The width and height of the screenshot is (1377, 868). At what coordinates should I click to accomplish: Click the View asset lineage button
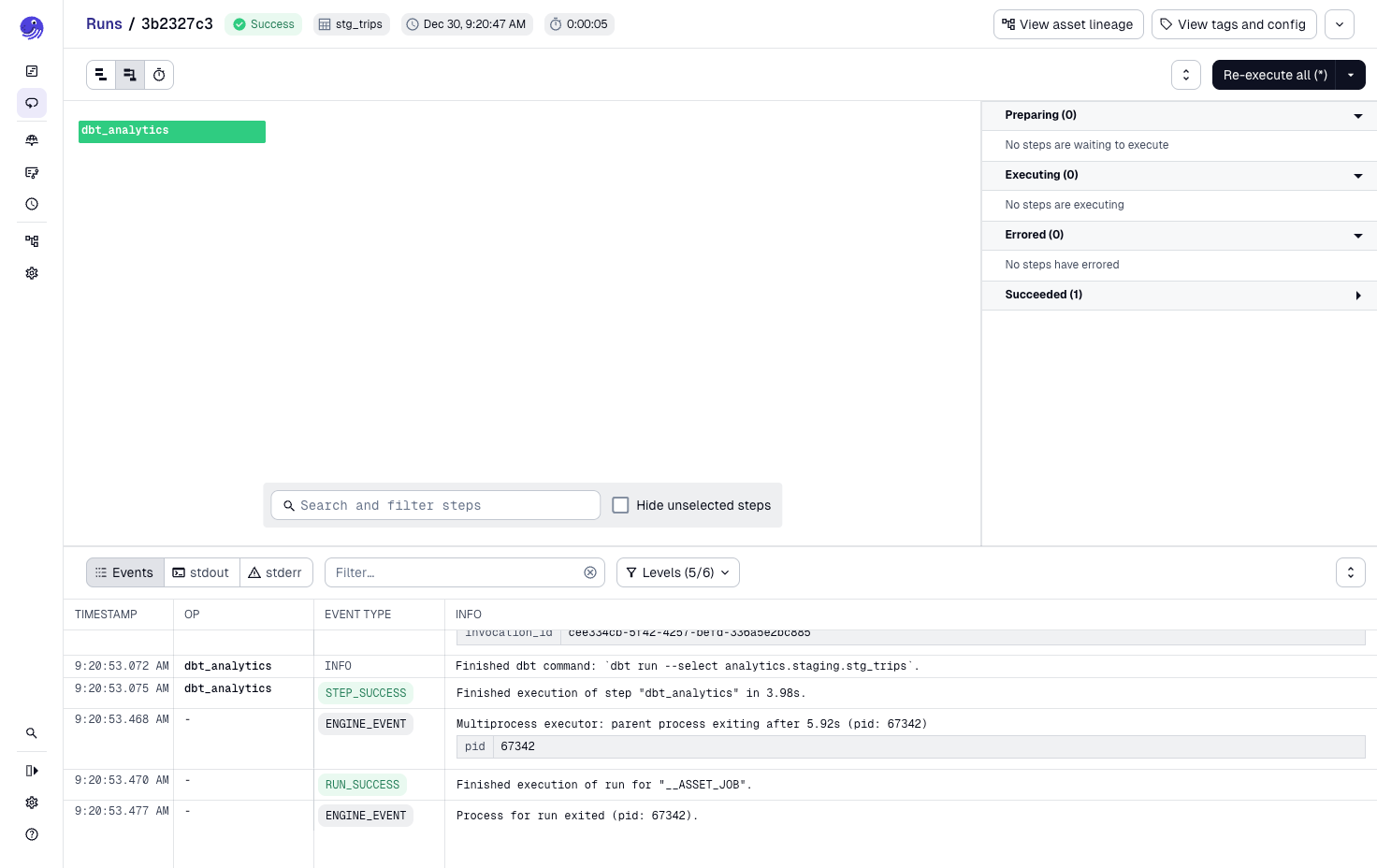click(1068, 24)
